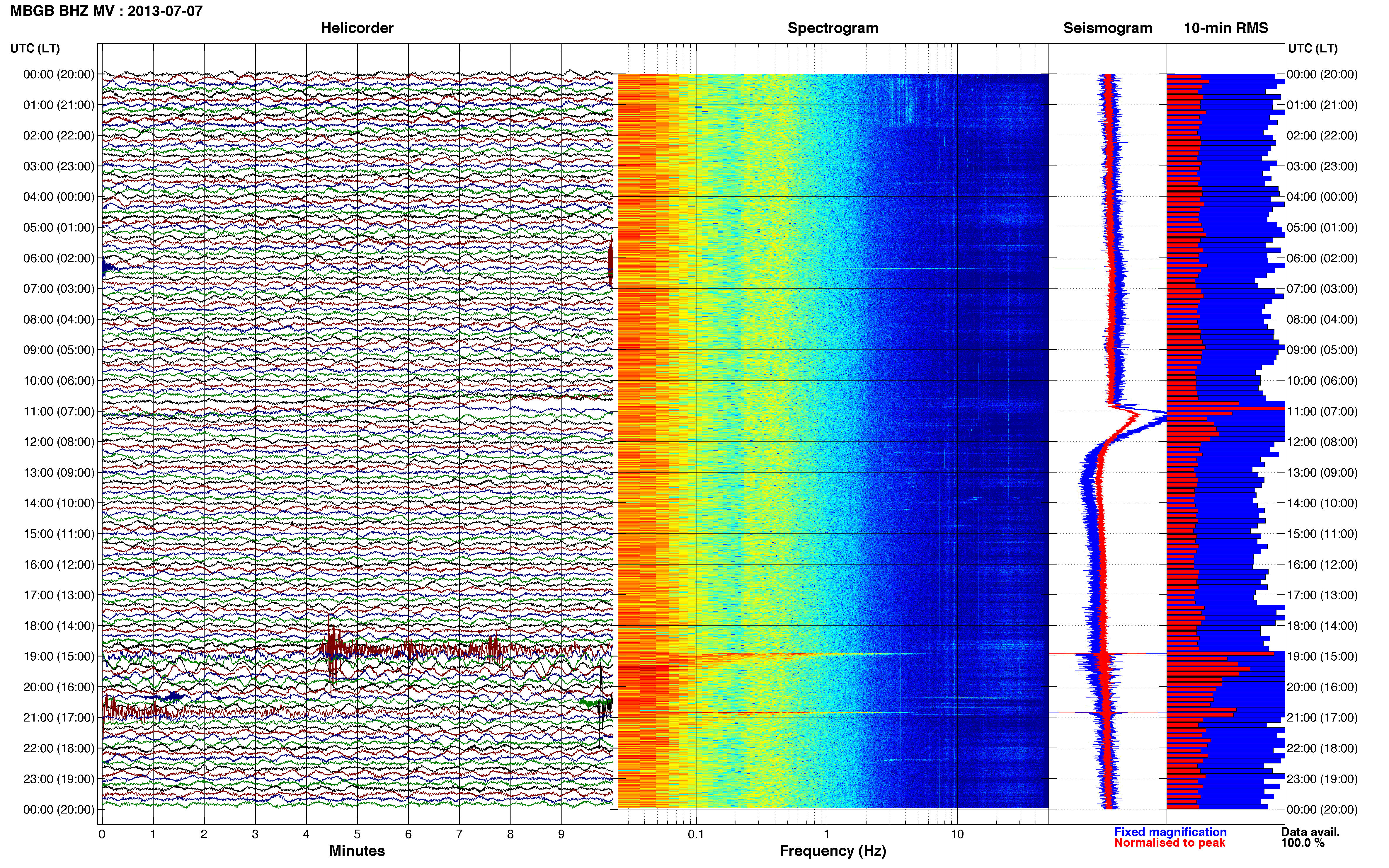Click the right '11:00 (07:00)' time label

(x=1322, y=412)
